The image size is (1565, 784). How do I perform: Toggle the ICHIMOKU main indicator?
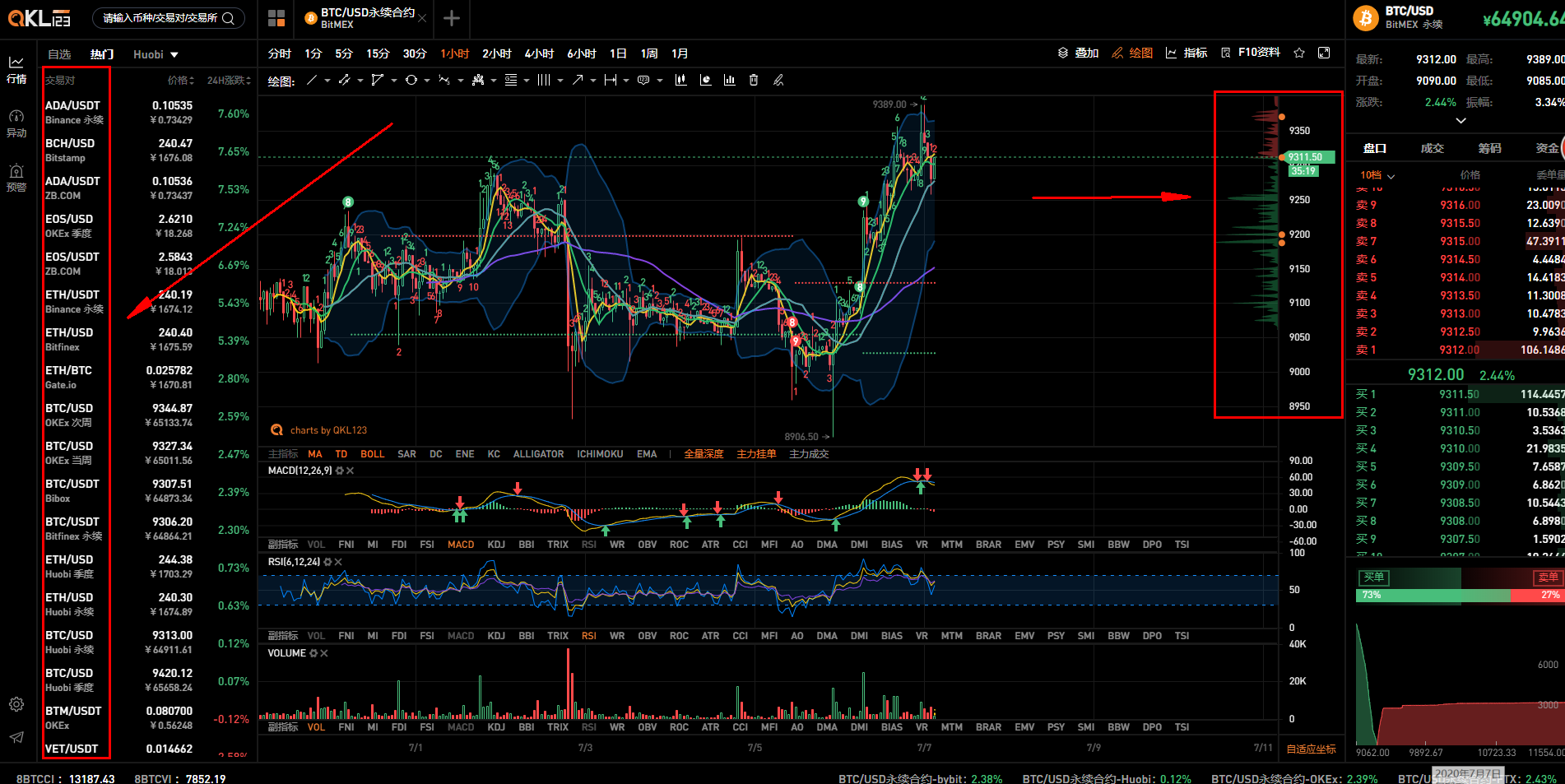pyautogui.click(x=600, y=454)
